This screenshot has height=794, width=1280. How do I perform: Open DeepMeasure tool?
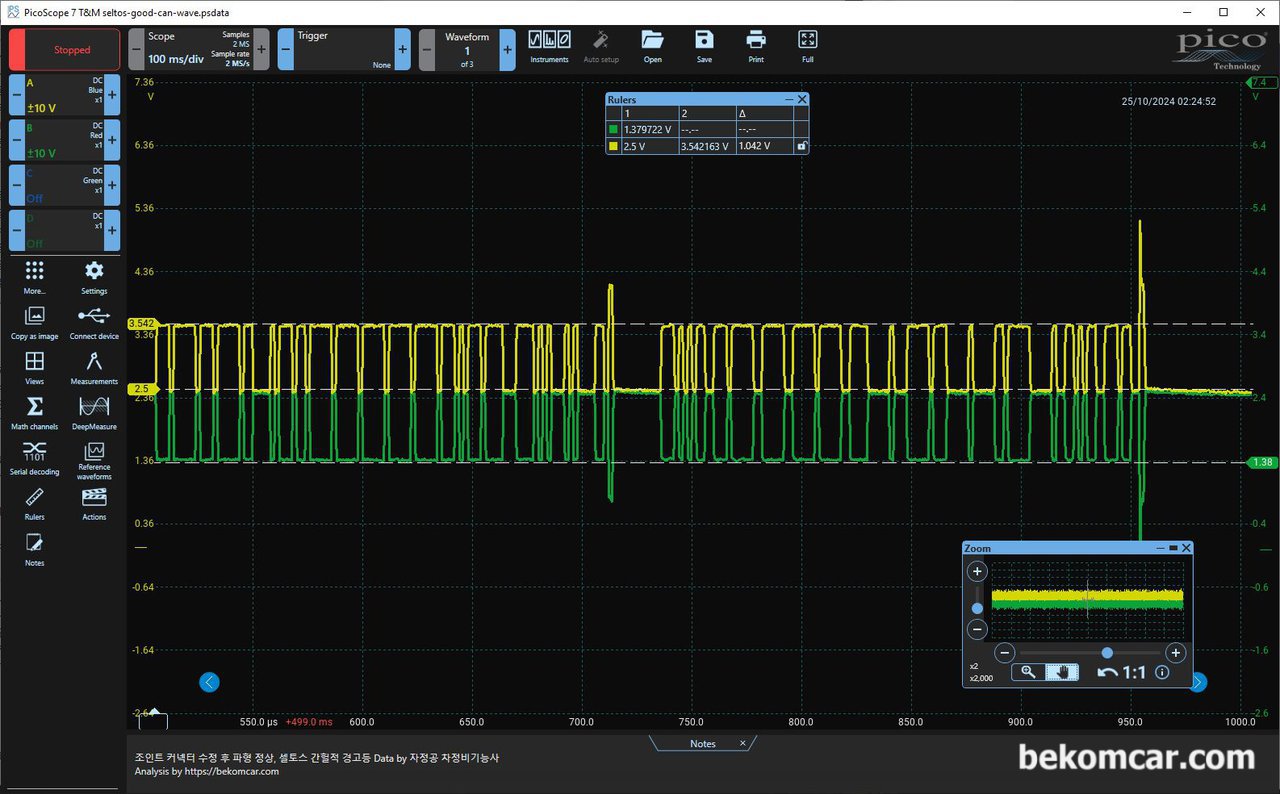pyautogui.click(x=94, y=413)
